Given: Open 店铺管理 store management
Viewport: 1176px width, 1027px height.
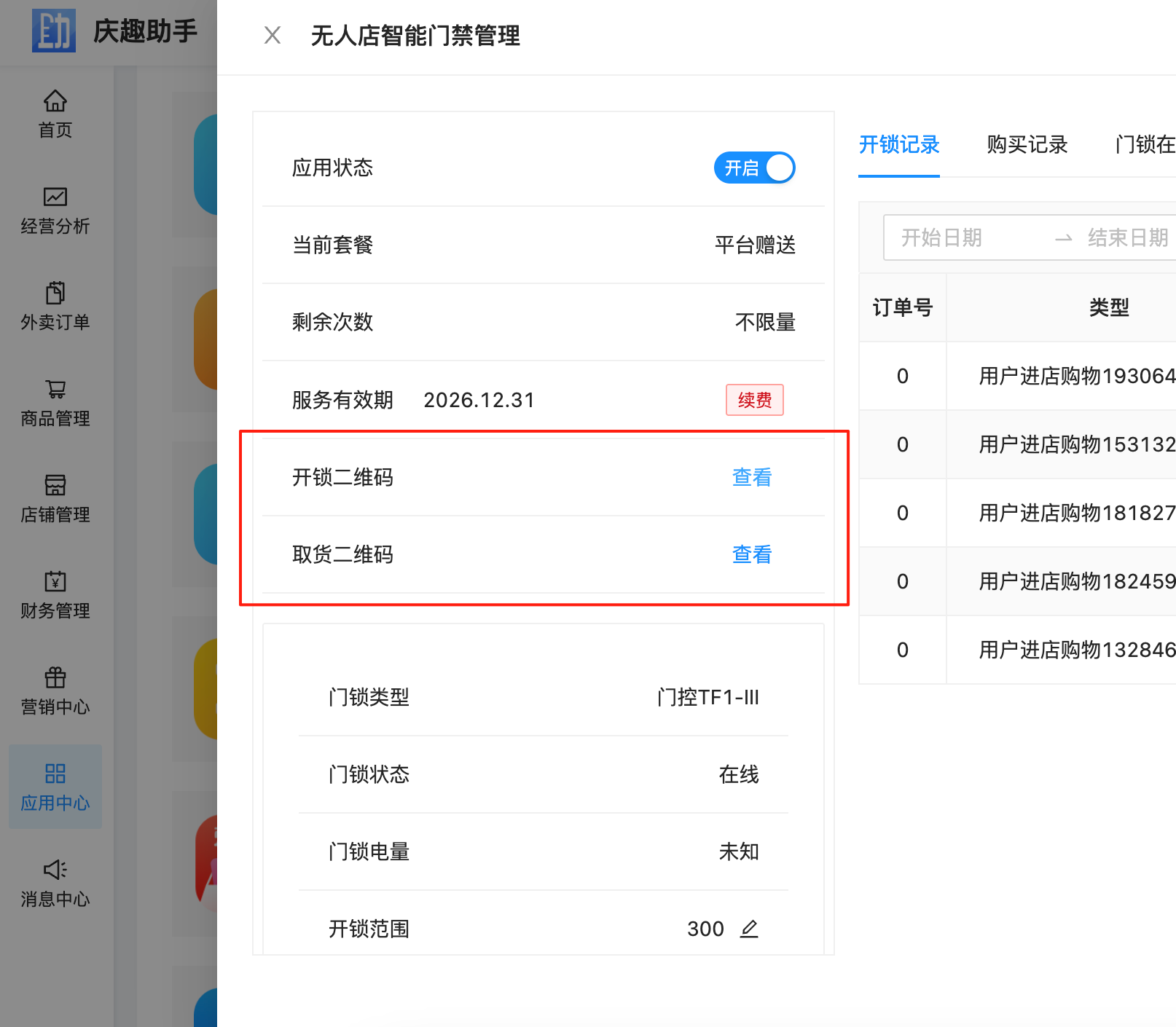Looking at the screenshot, I should (x=55, y=499).
